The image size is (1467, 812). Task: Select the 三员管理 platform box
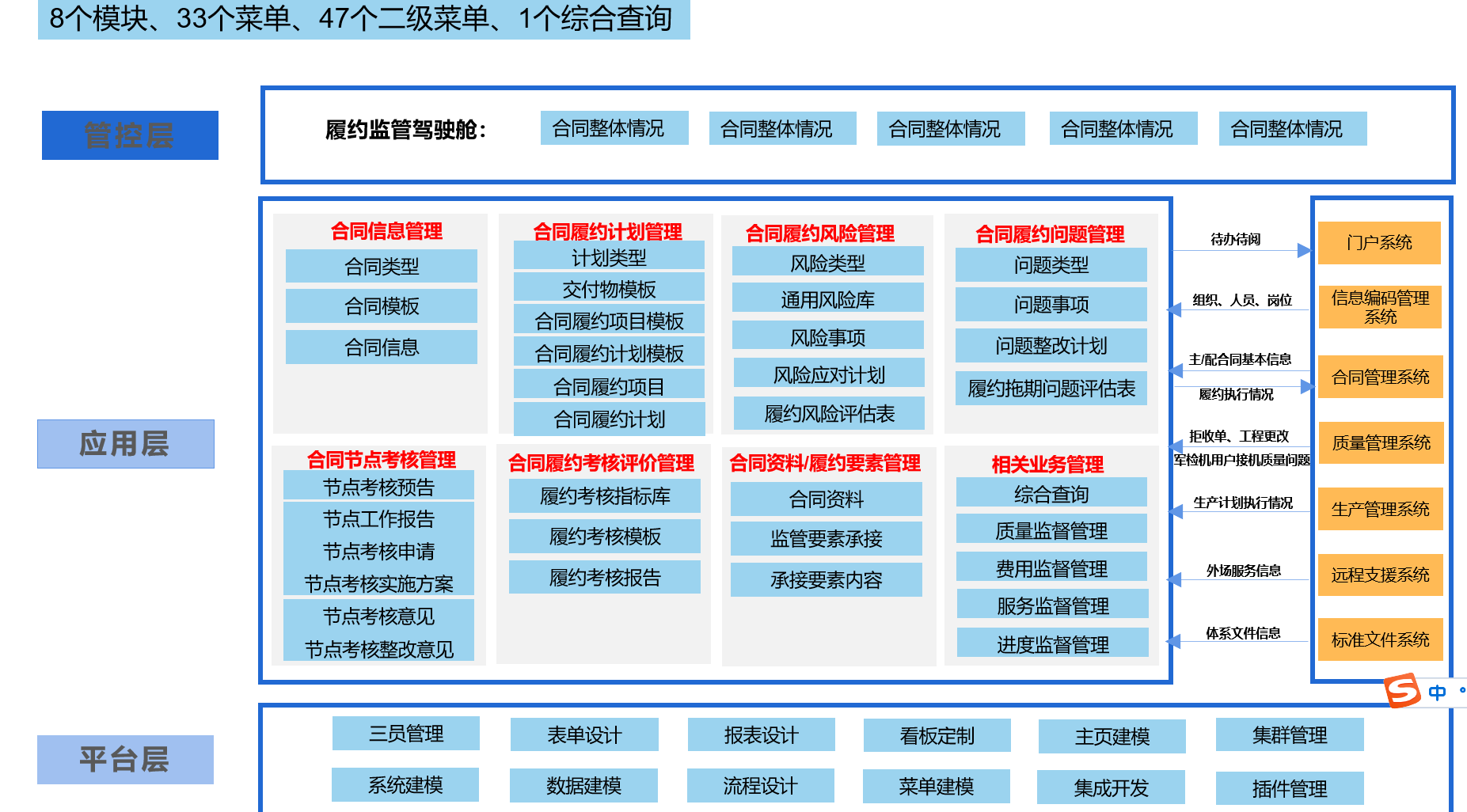point(406,733)
